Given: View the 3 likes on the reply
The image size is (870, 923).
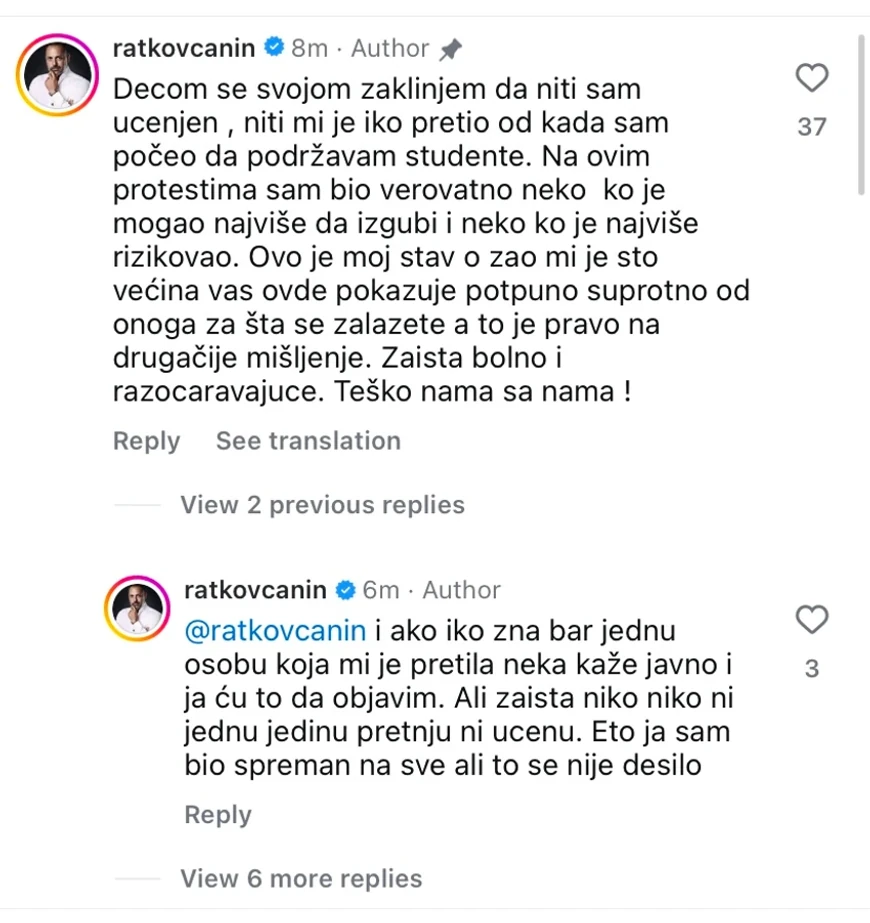Looking at the screenshot, I should click(x=811, y=669).
